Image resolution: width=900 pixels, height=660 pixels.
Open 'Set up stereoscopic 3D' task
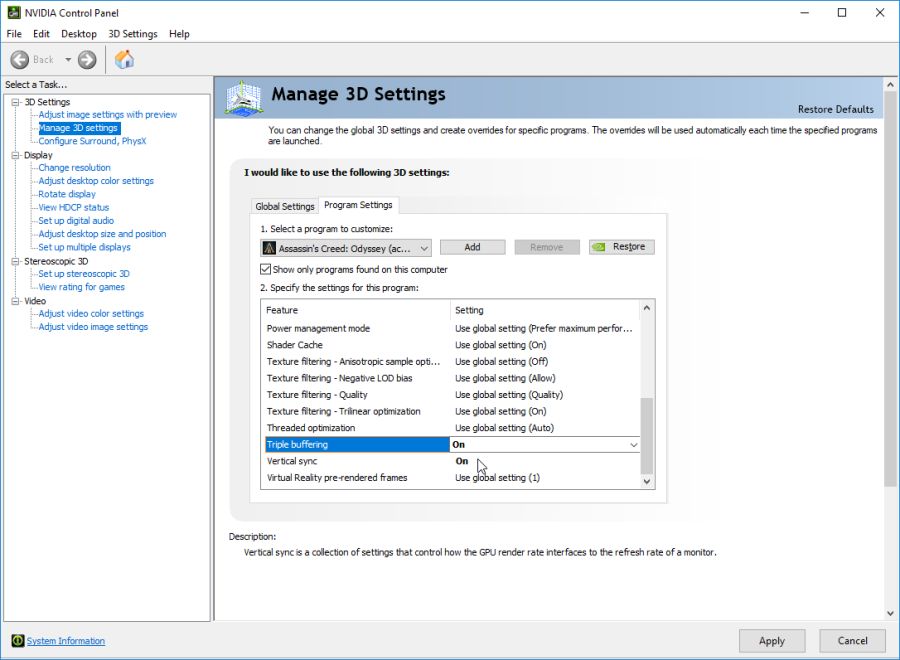point(84,274)
